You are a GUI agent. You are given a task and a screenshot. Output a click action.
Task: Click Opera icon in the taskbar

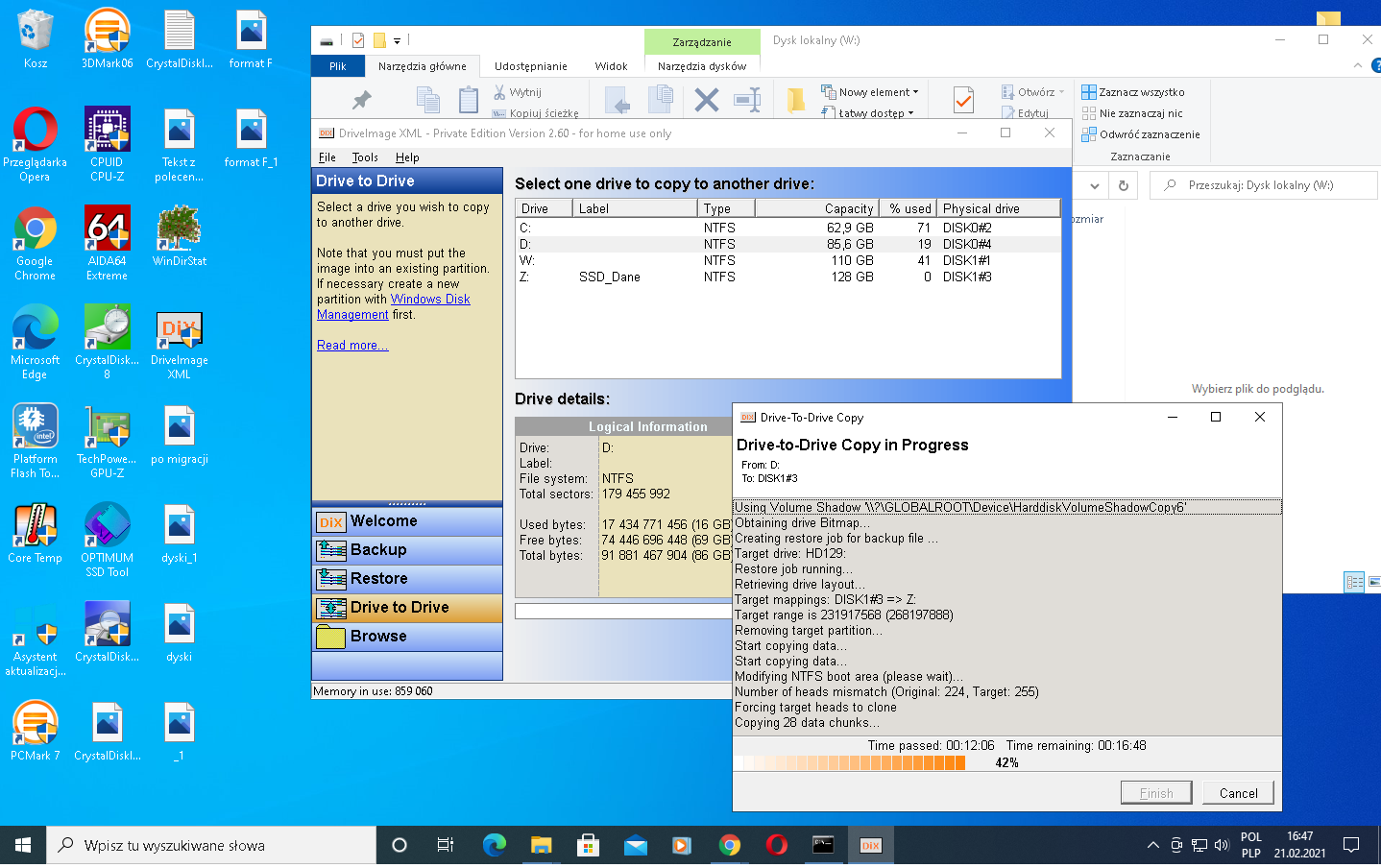tap(776, 845)
